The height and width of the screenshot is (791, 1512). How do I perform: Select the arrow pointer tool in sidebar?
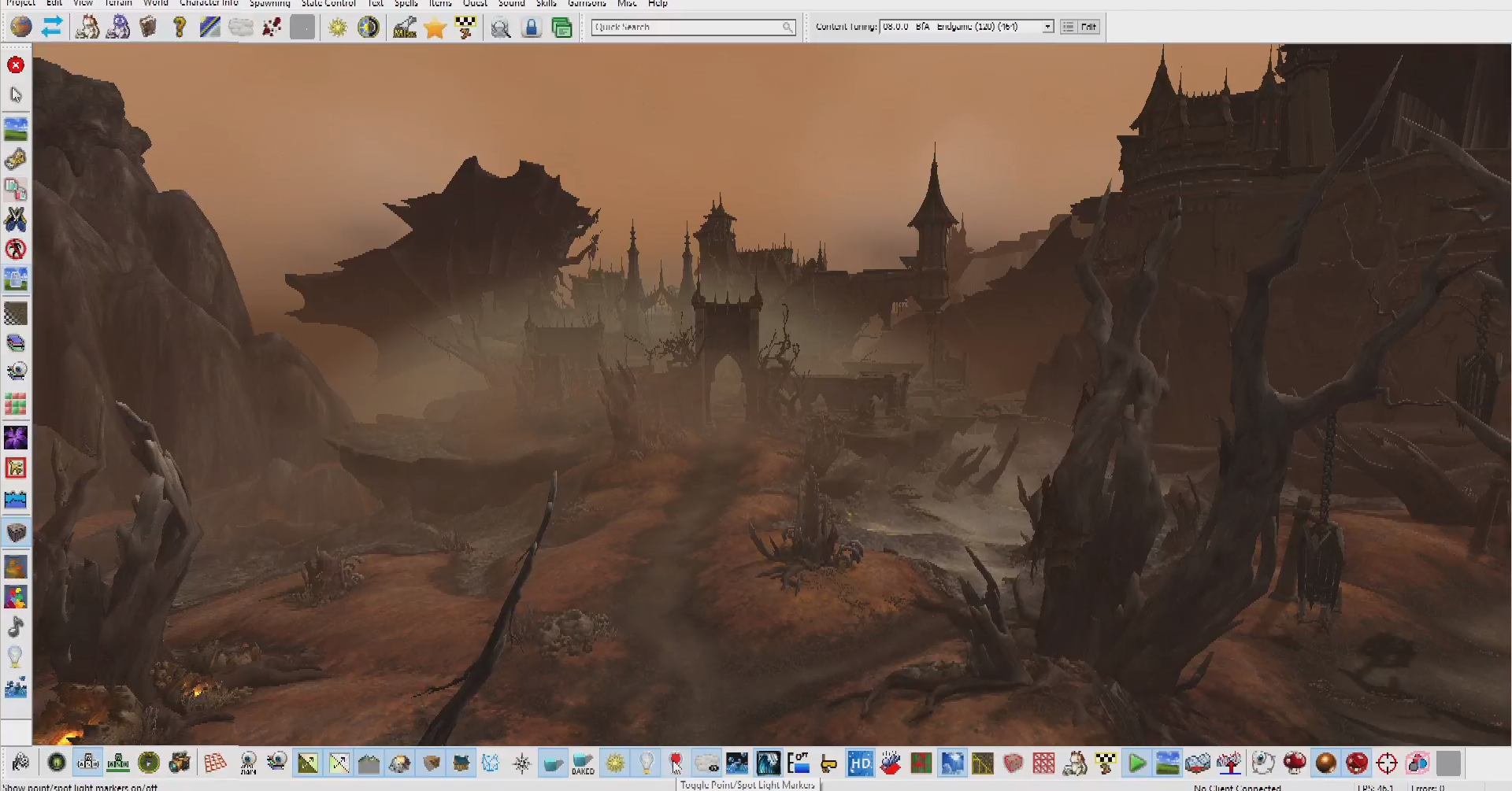click(16, 95)
